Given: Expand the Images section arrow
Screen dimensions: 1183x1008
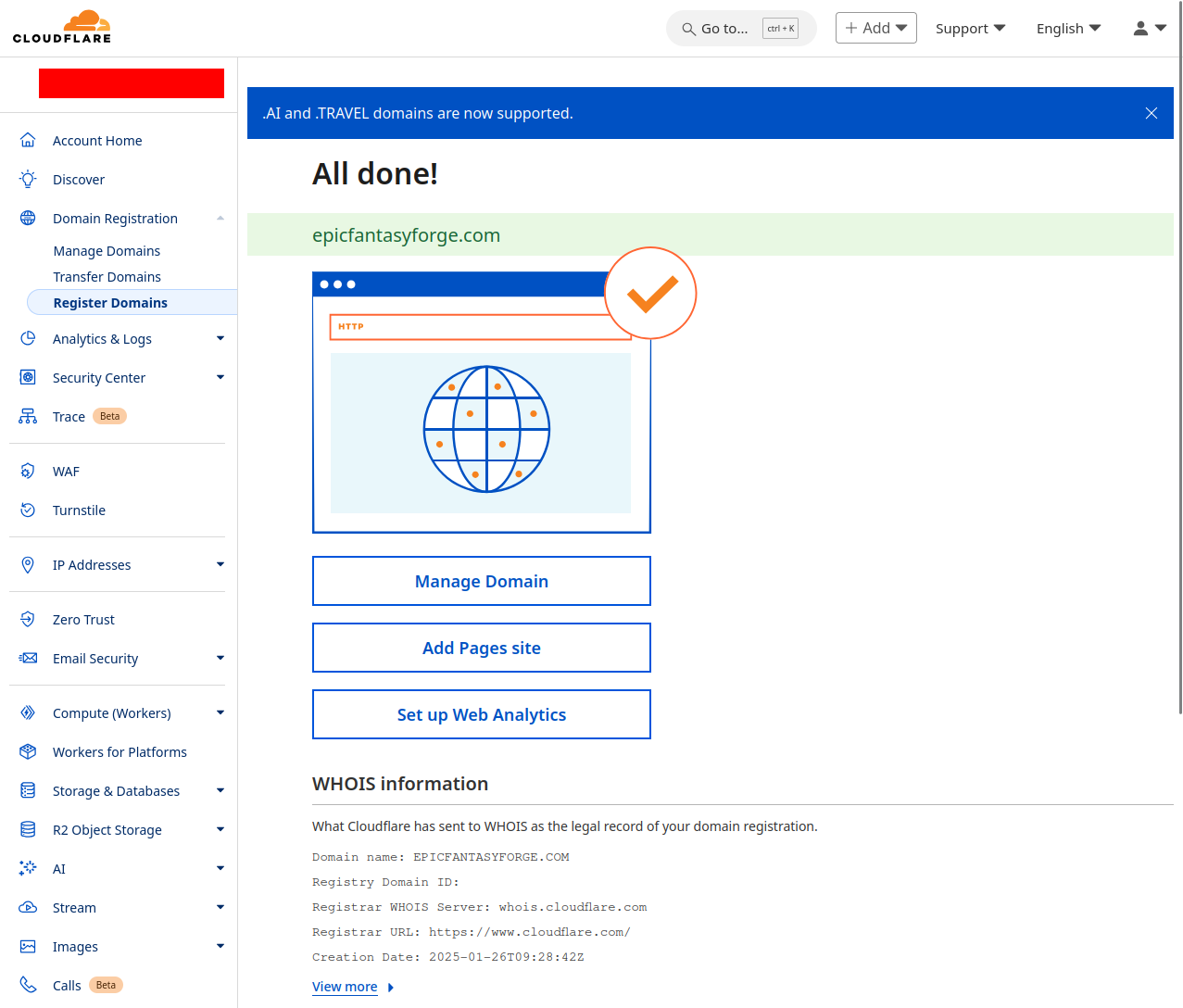Looking at the screenshot, I should point(220,946).
